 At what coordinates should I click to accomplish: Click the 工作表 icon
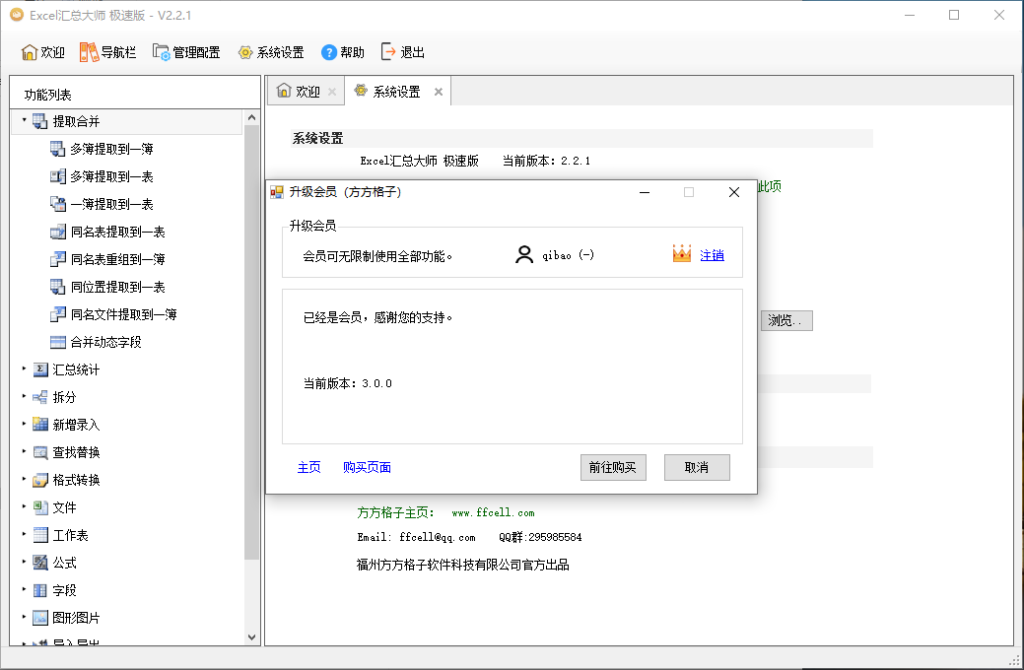(x=40, y=535)
